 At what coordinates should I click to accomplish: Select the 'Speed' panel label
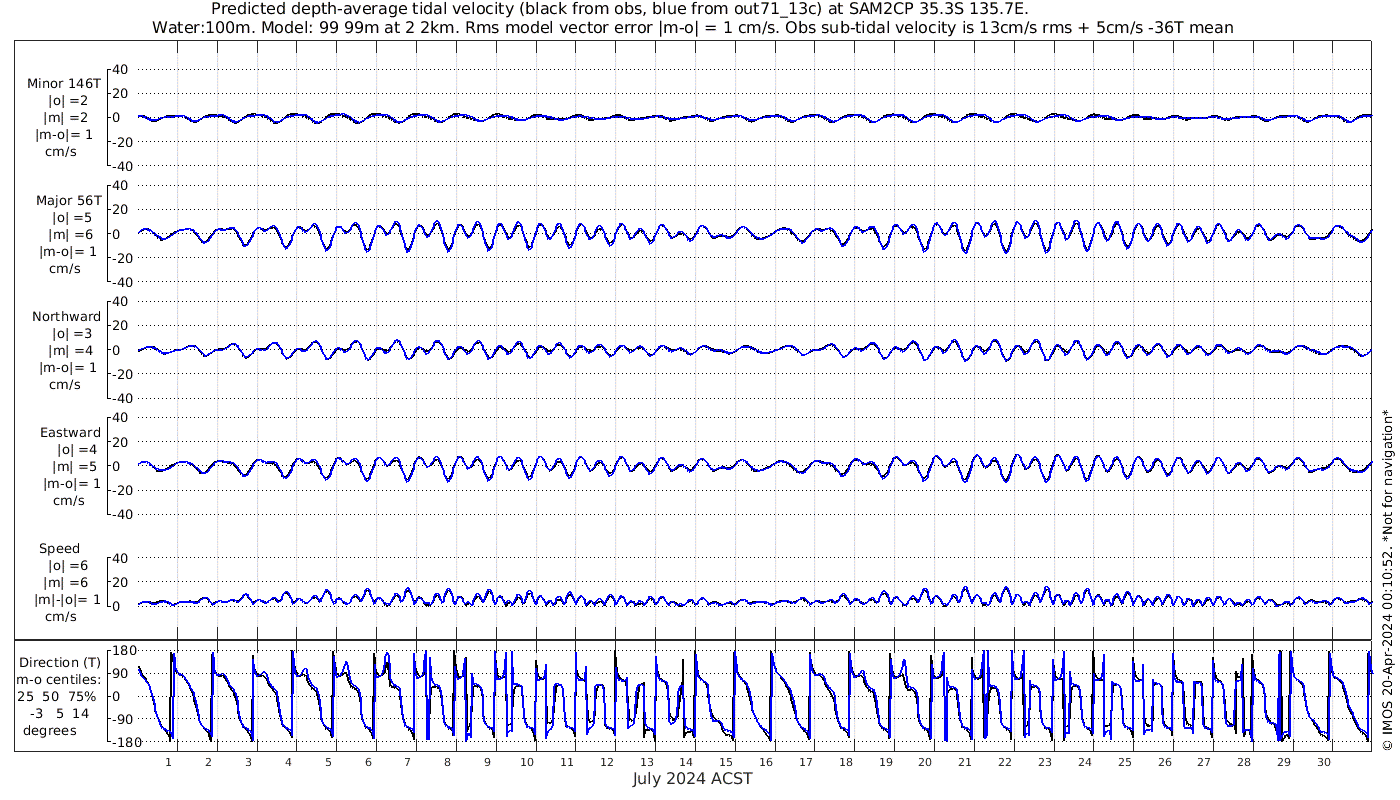pyautogui.click(x=59, y=549)
